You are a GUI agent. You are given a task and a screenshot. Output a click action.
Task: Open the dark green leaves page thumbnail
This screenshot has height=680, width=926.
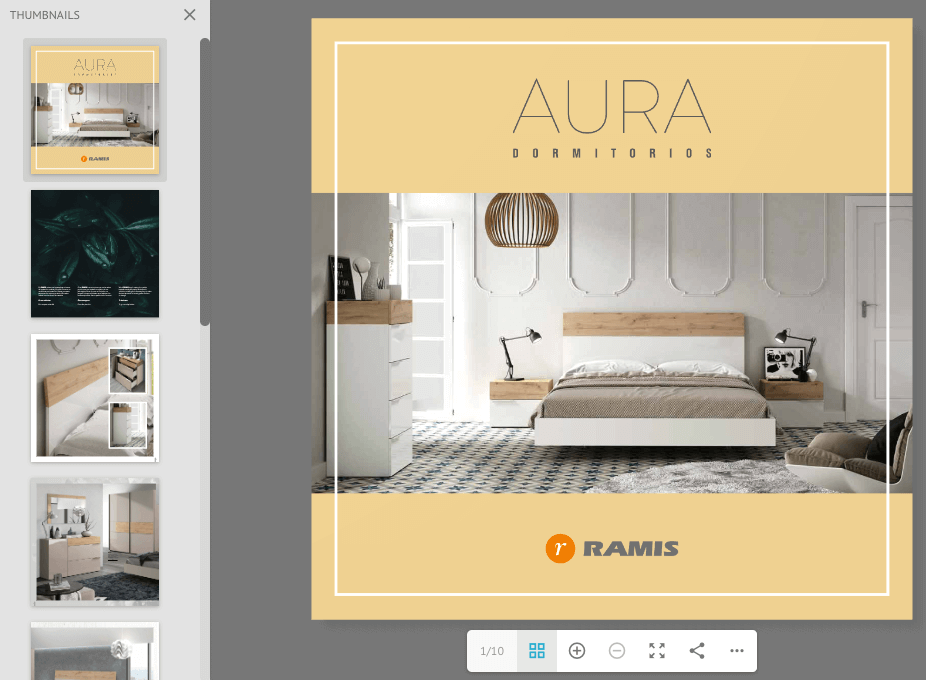(x=95, y=253)
